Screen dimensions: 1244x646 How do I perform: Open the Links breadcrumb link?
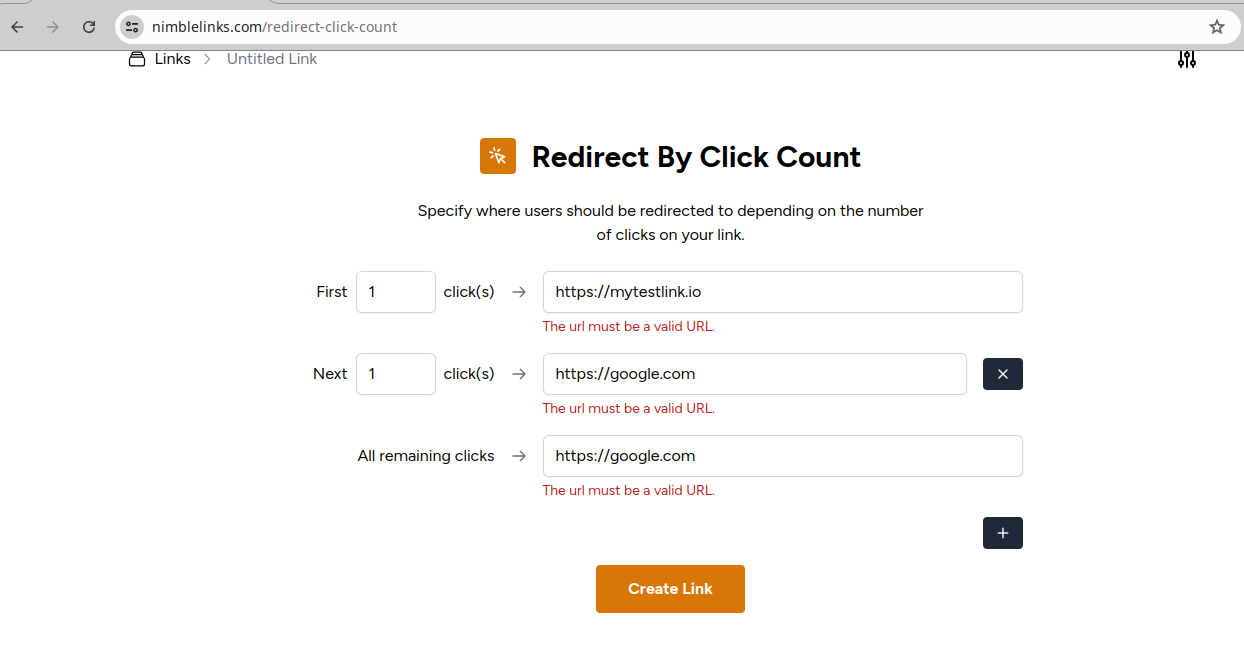tap(172, 59)
